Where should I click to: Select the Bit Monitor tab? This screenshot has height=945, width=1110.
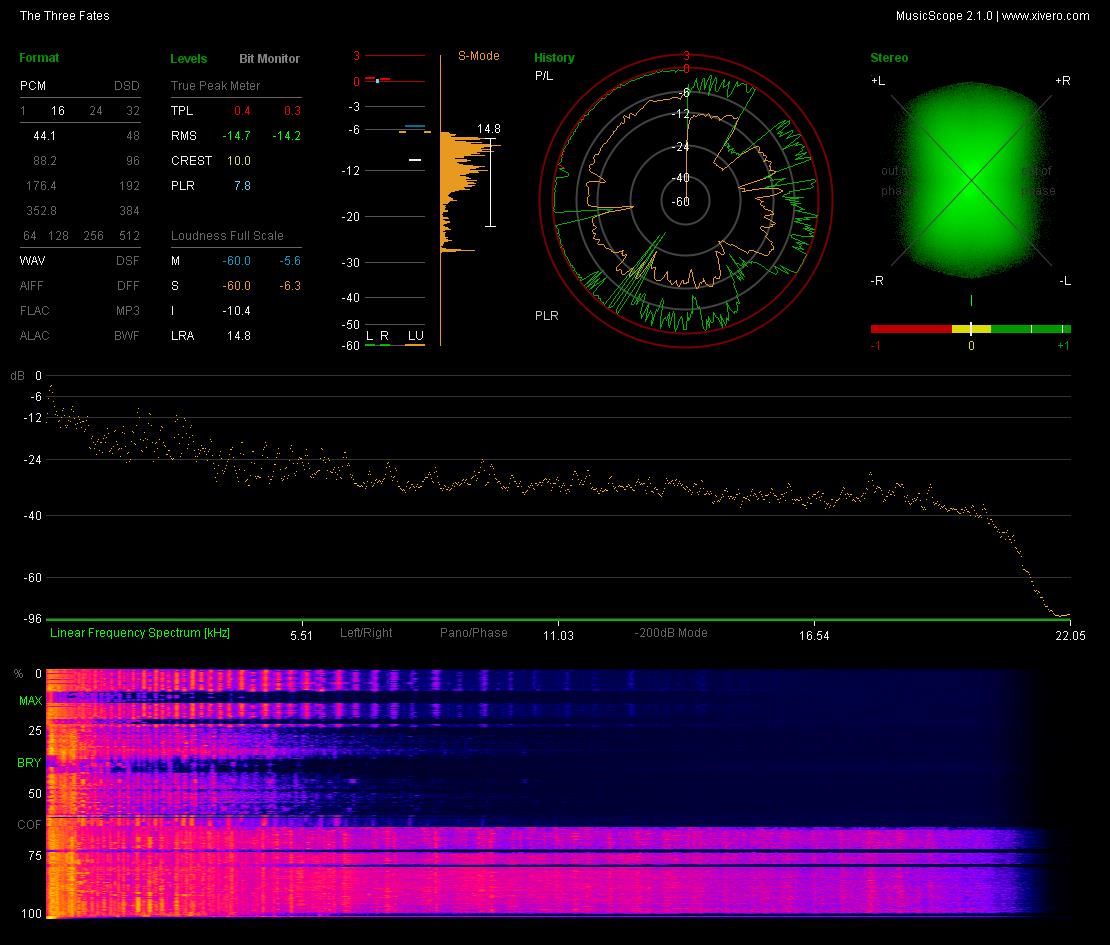point(269,59)
